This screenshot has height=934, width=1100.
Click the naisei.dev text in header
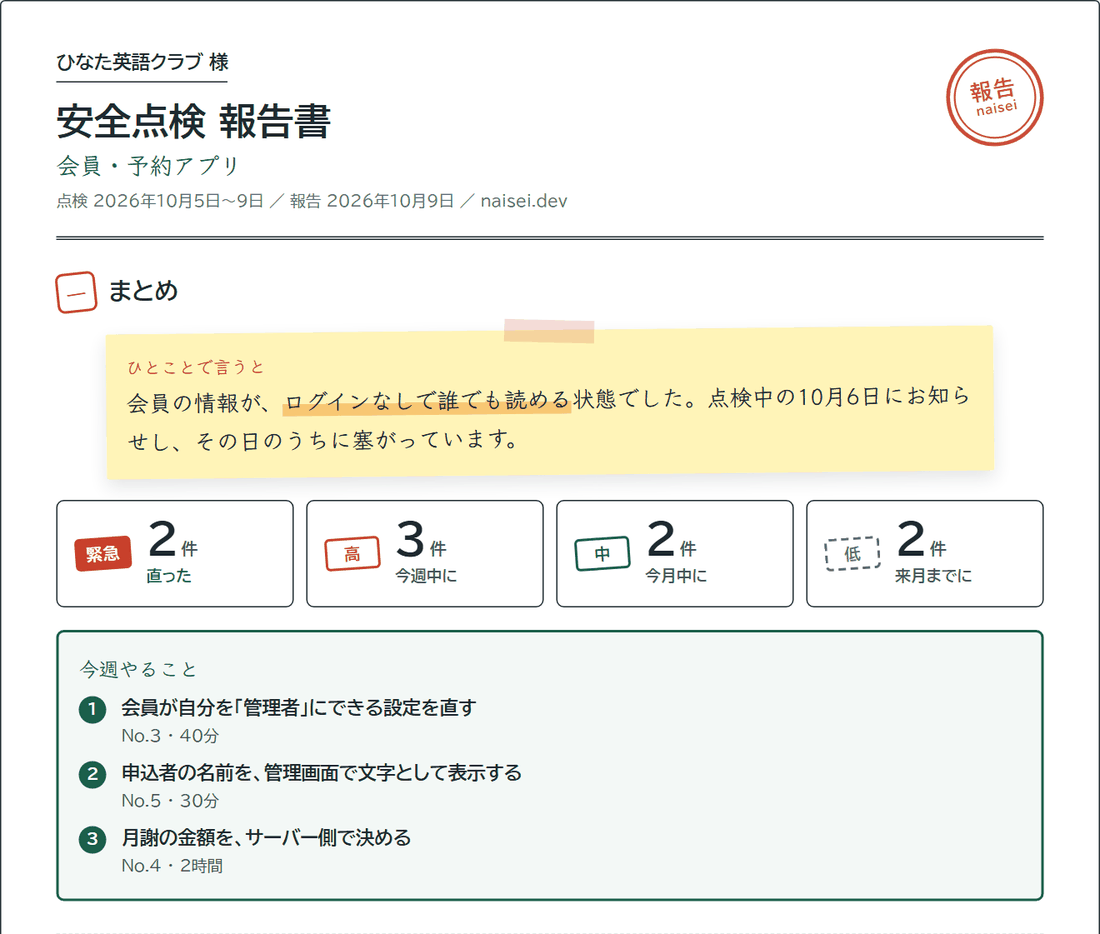[x=524, y=201]
